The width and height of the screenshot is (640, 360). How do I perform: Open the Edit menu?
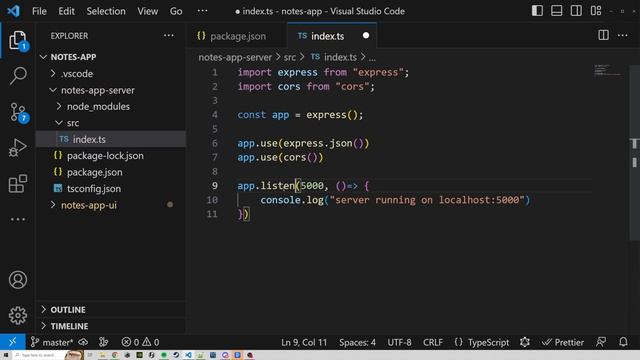pos(66,11)
